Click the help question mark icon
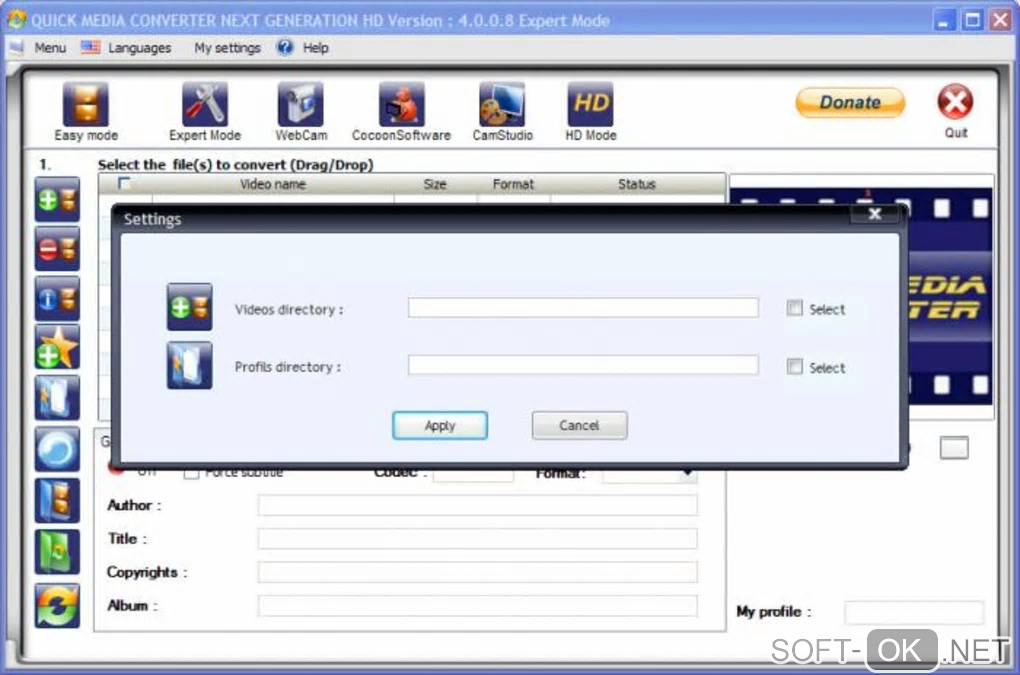The image size is (1020, 675). (285, 47)
